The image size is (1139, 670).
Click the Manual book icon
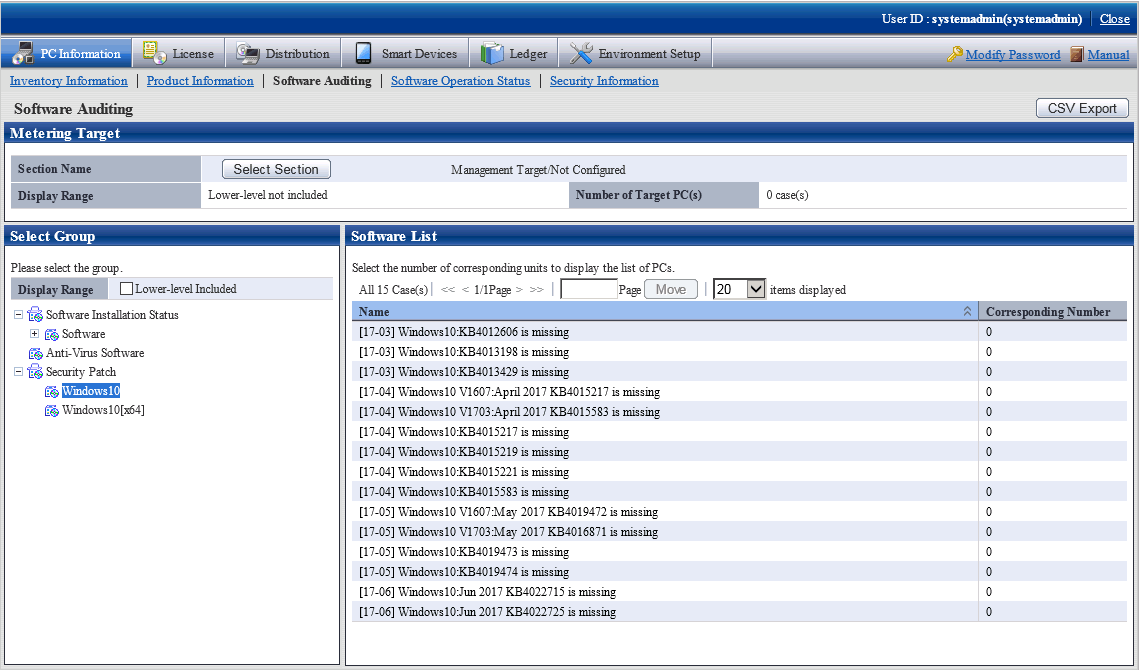1077,54
